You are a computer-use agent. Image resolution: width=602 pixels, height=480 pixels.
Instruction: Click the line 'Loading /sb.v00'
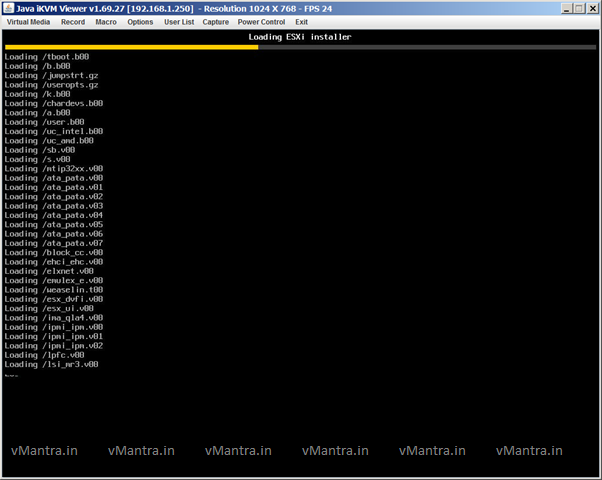coord(40,150)
